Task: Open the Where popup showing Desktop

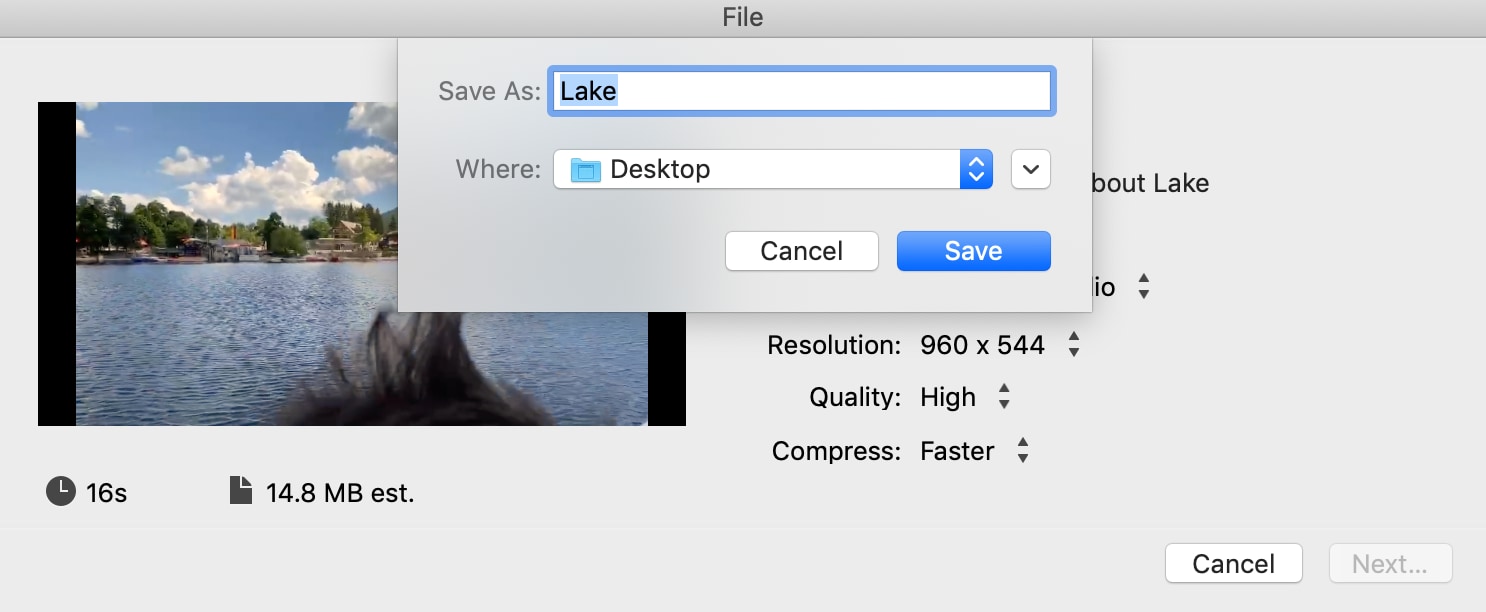Action: point(773,169)
